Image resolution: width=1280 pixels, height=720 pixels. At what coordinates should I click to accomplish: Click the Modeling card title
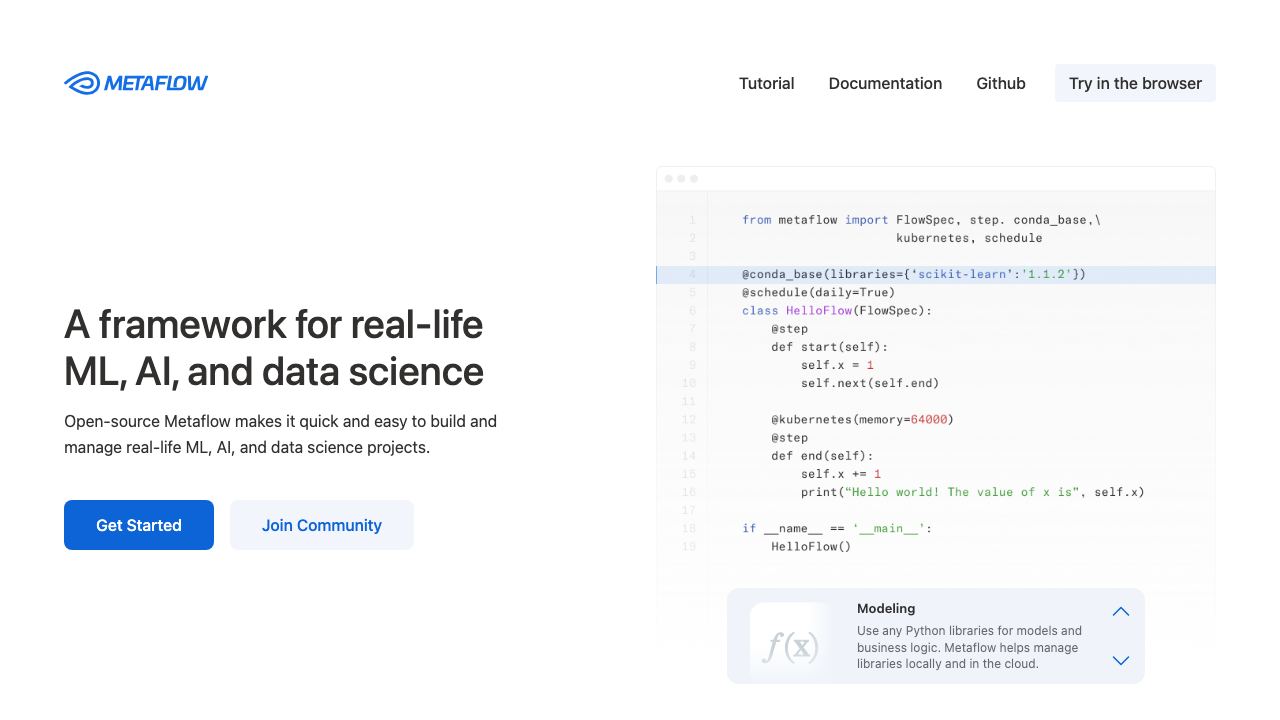click(886, 608)
